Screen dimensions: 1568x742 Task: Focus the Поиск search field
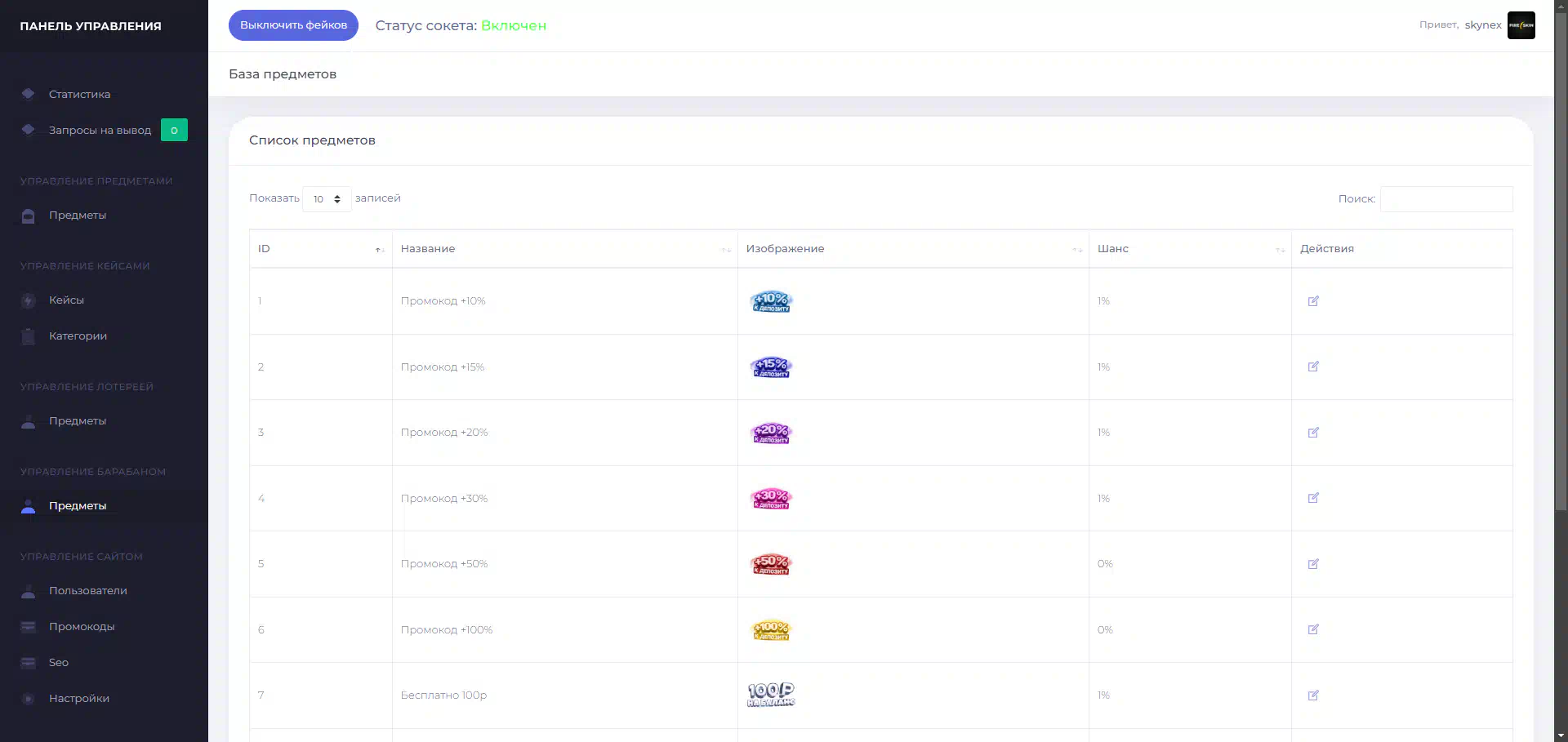(x=1445, y=199)
